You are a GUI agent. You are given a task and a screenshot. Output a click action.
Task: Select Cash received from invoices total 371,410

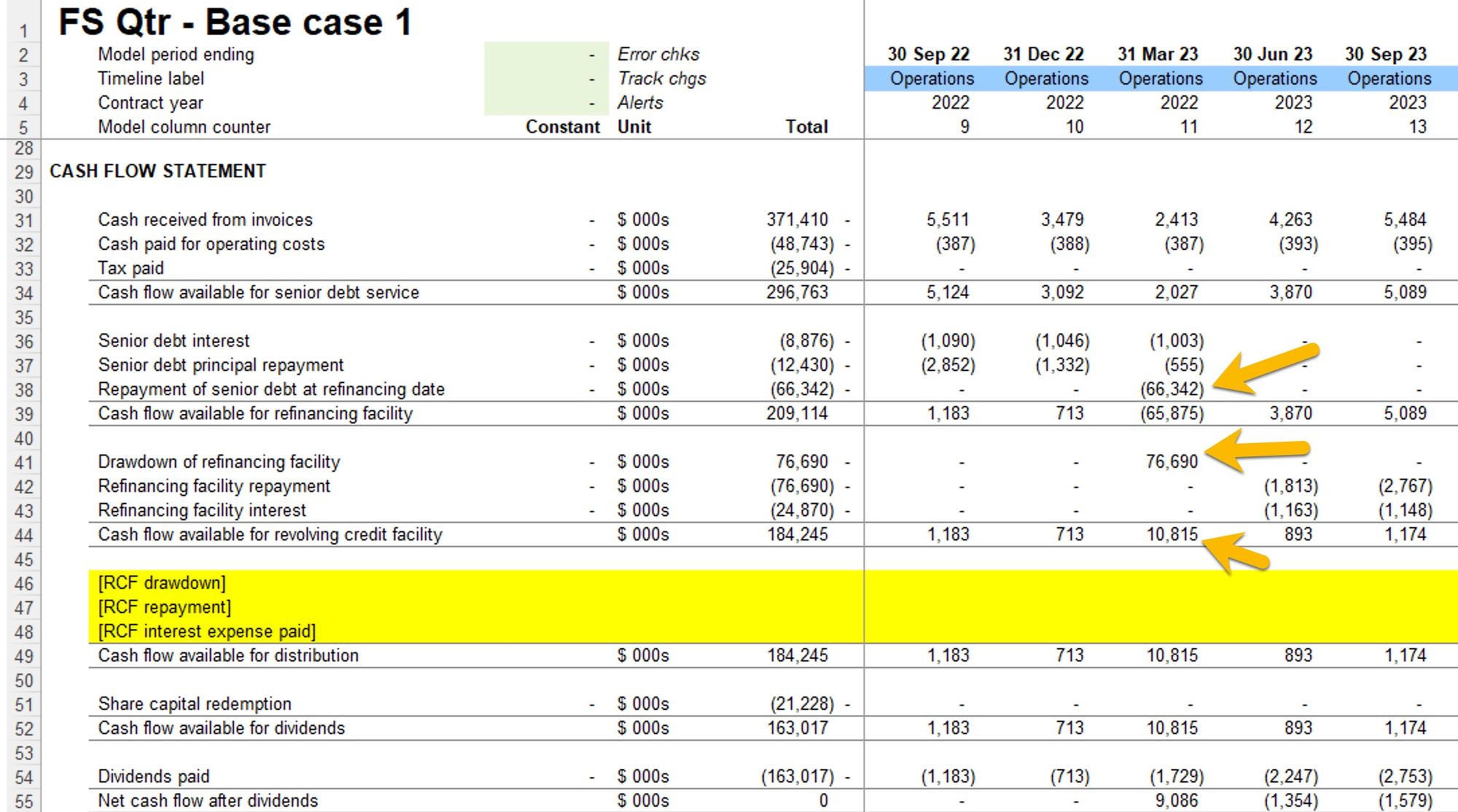click(x=797, y=220)
